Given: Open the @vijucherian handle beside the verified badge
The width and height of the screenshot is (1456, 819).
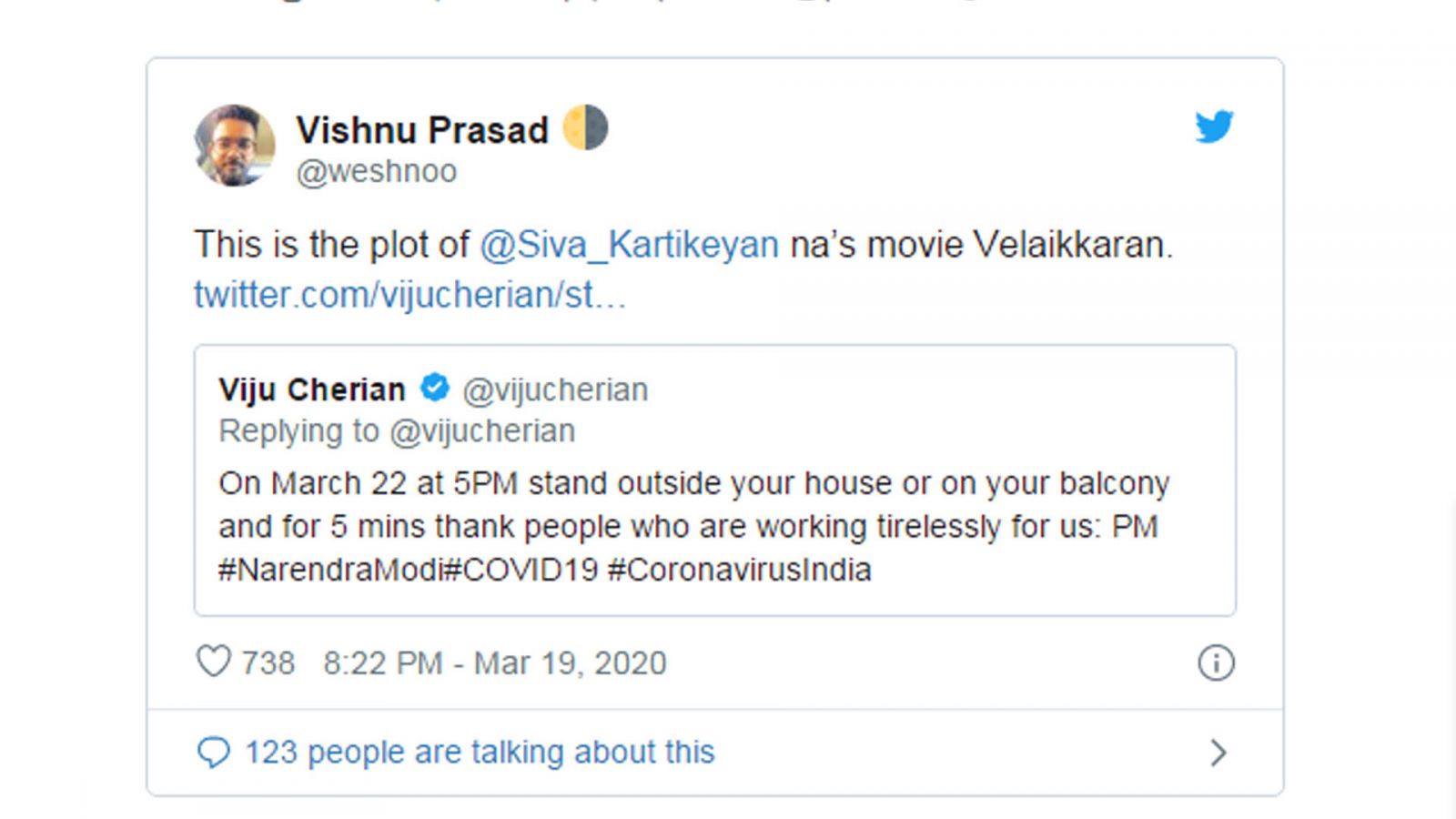Looking at the screenshot, I should tap(555, 389).
